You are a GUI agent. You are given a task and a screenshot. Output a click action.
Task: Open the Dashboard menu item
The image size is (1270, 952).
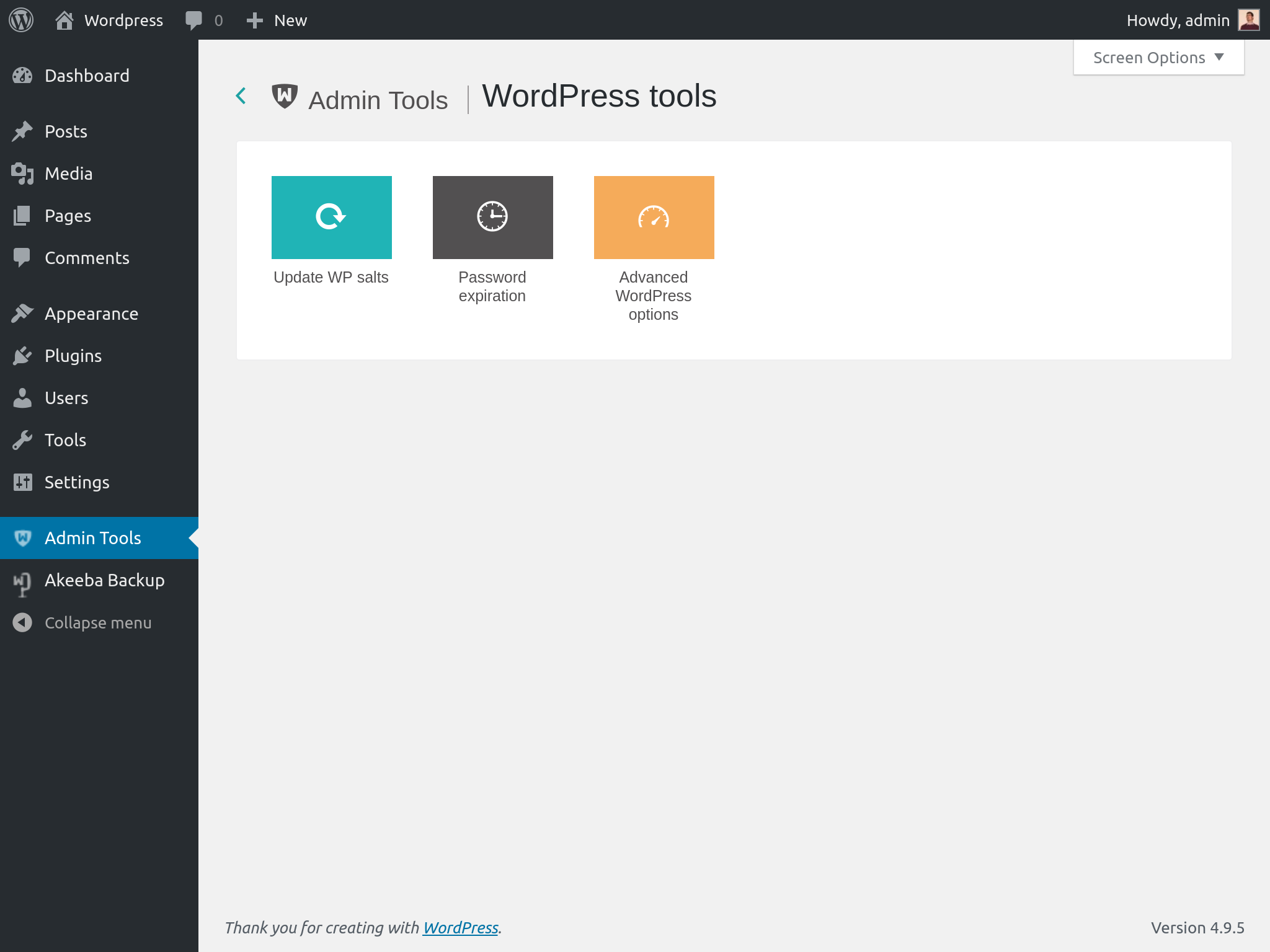point(87,76)
